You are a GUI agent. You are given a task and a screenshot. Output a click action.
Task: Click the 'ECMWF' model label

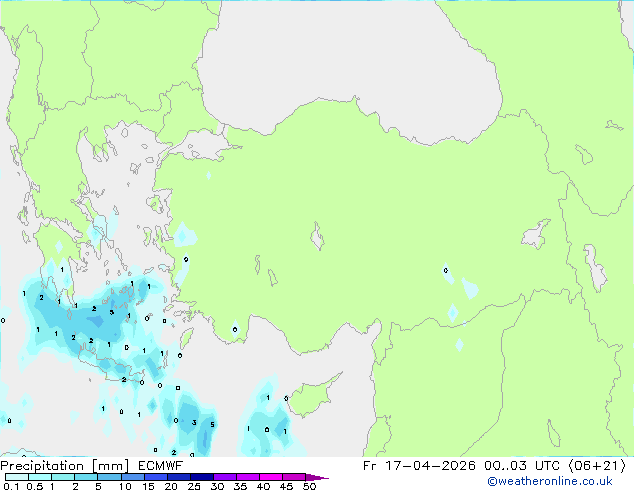click(x=160, y=466)
